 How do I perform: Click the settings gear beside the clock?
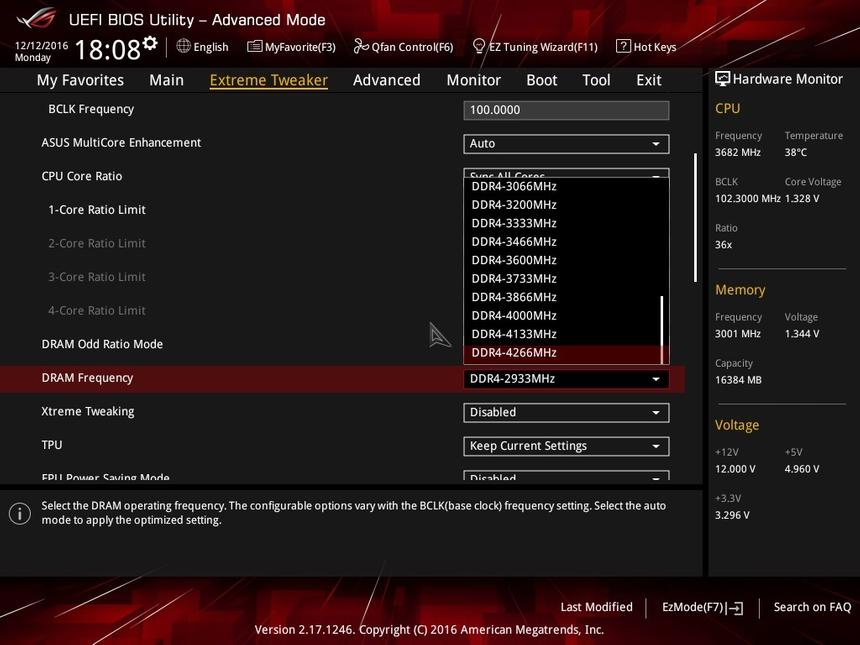[150, 42]
